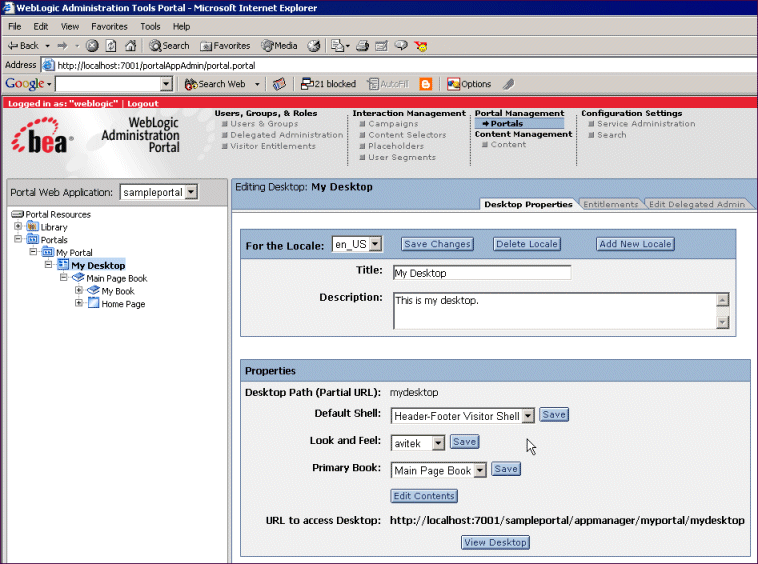Click the History icon next to Media
The width and height of the screenshot is (758, 564).
click(x=314, y=46)
